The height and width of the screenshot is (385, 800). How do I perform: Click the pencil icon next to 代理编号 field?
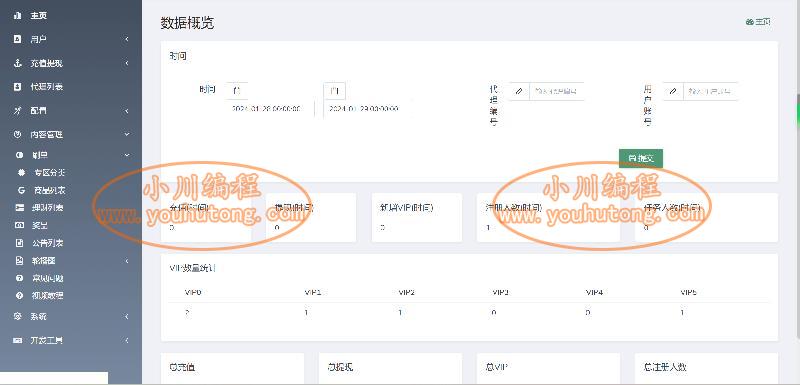pos(519,91)
